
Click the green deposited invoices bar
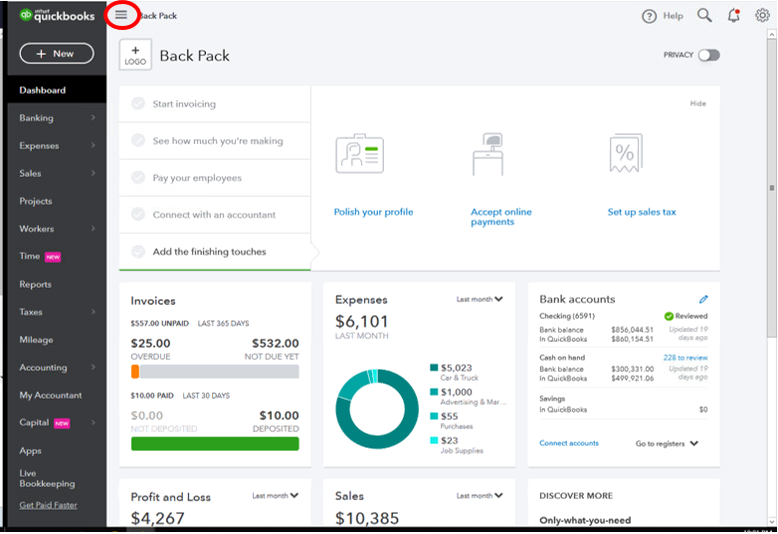(215, 444)
